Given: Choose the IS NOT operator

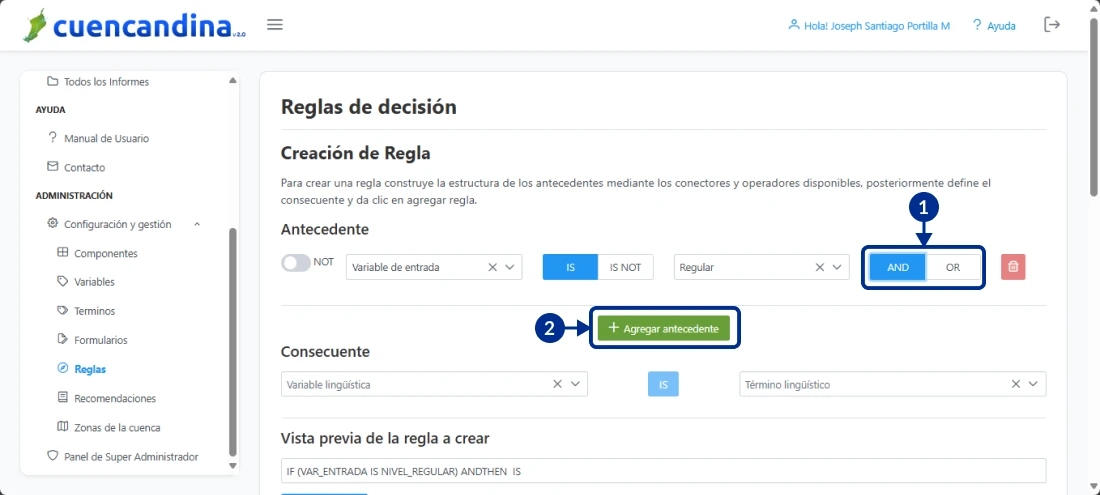Looking at the screenshot, I should (x=625, y=267).
